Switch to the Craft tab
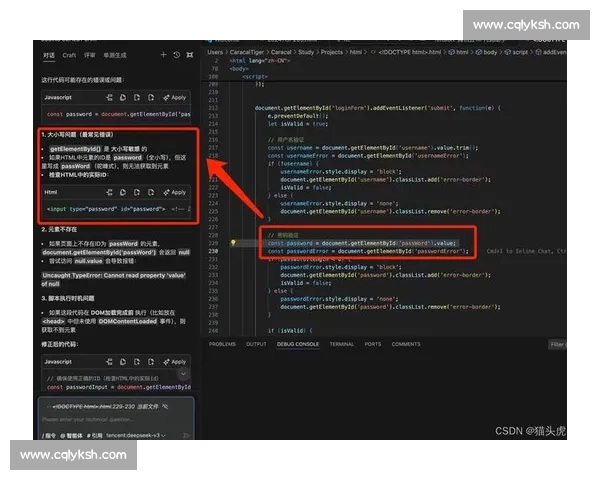 pos(69,55)
